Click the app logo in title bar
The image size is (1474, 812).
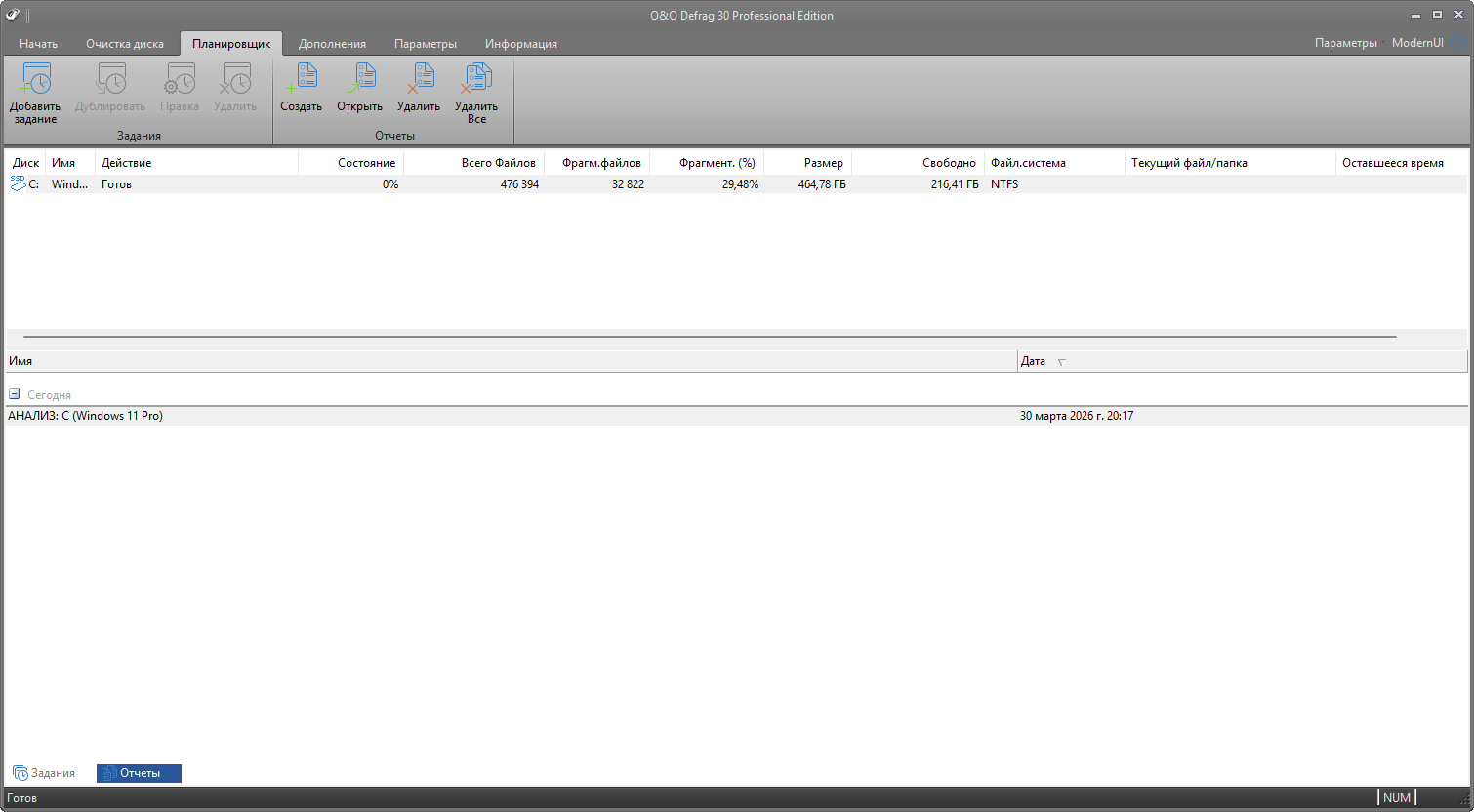point(13,15)
